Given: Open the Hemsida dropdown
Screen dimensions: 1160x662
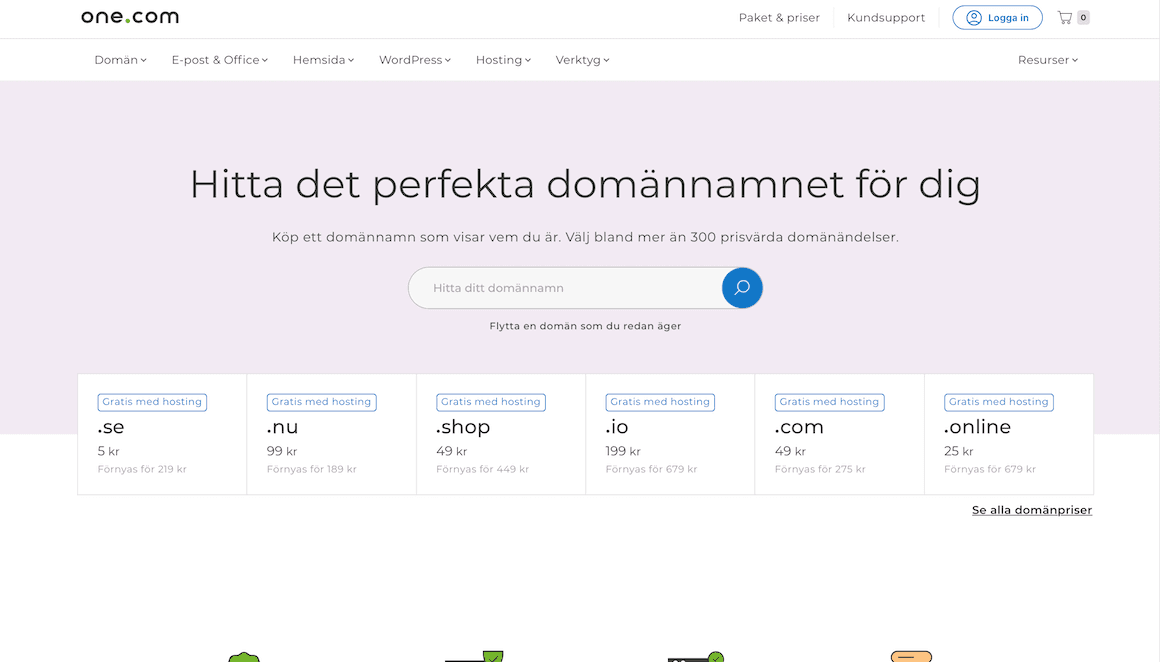Looking at the screenshot, I should 323,60.
